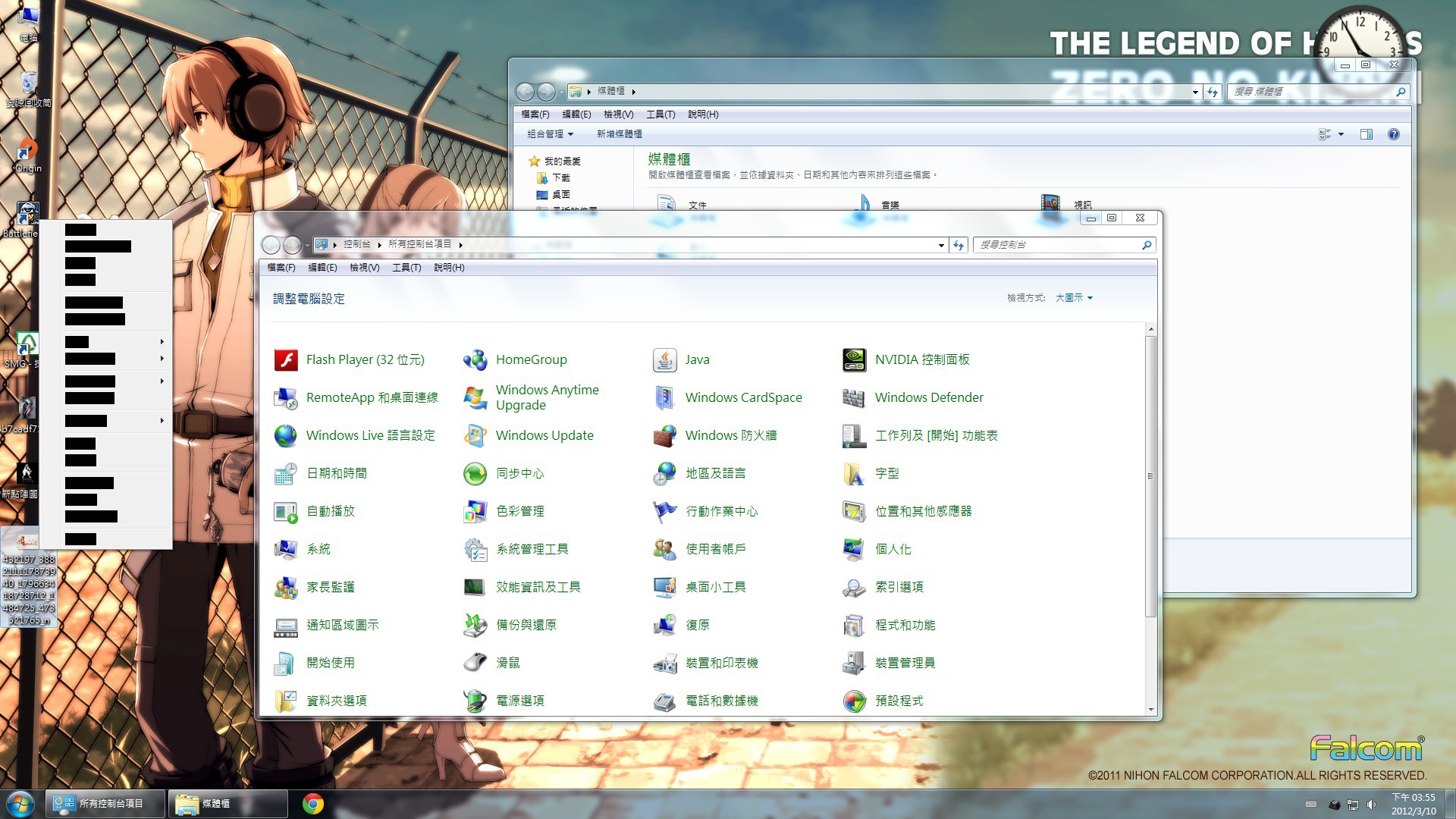Open 自動播放 icon
The height and width of the screenshot is (819, 1456).
tap(286, 511)
